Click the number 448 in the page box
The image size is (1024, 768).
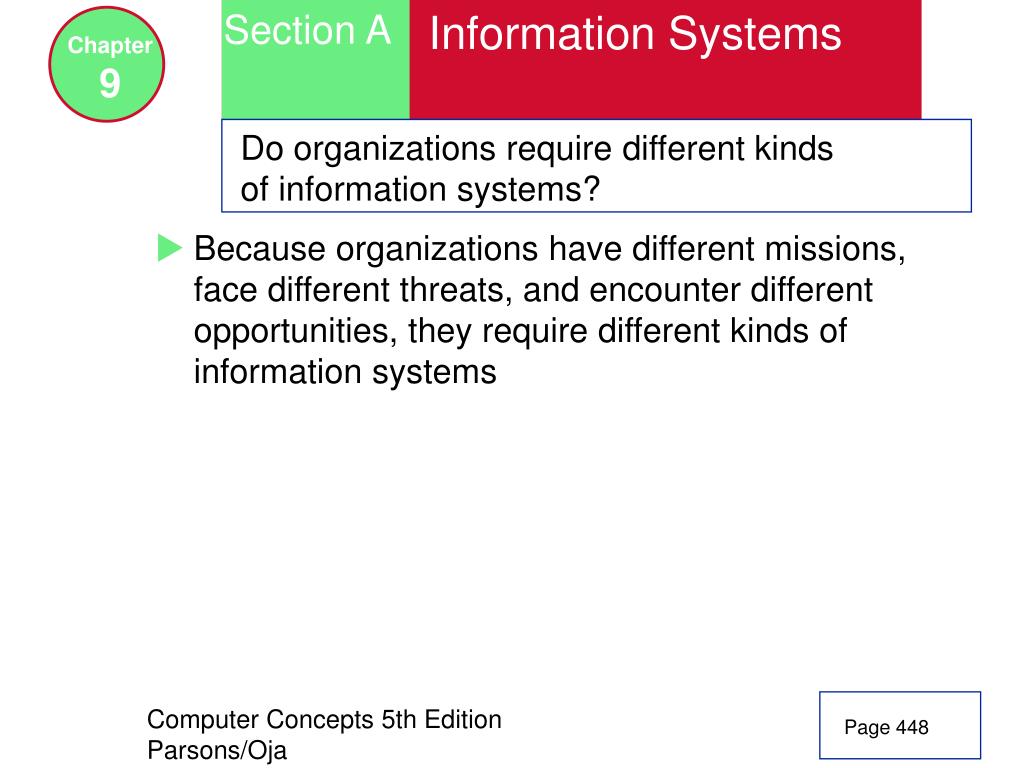click(x=912, y=727)
